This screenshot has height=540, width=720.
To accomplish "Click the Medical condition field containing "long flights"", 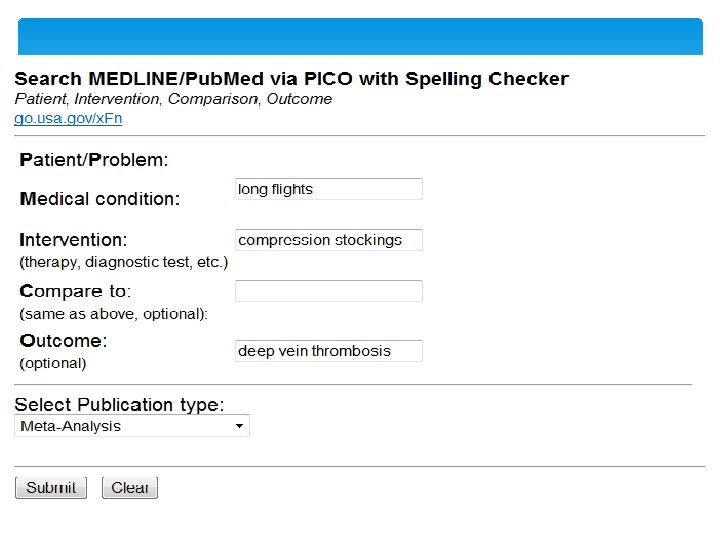I will tap(328, 189).
